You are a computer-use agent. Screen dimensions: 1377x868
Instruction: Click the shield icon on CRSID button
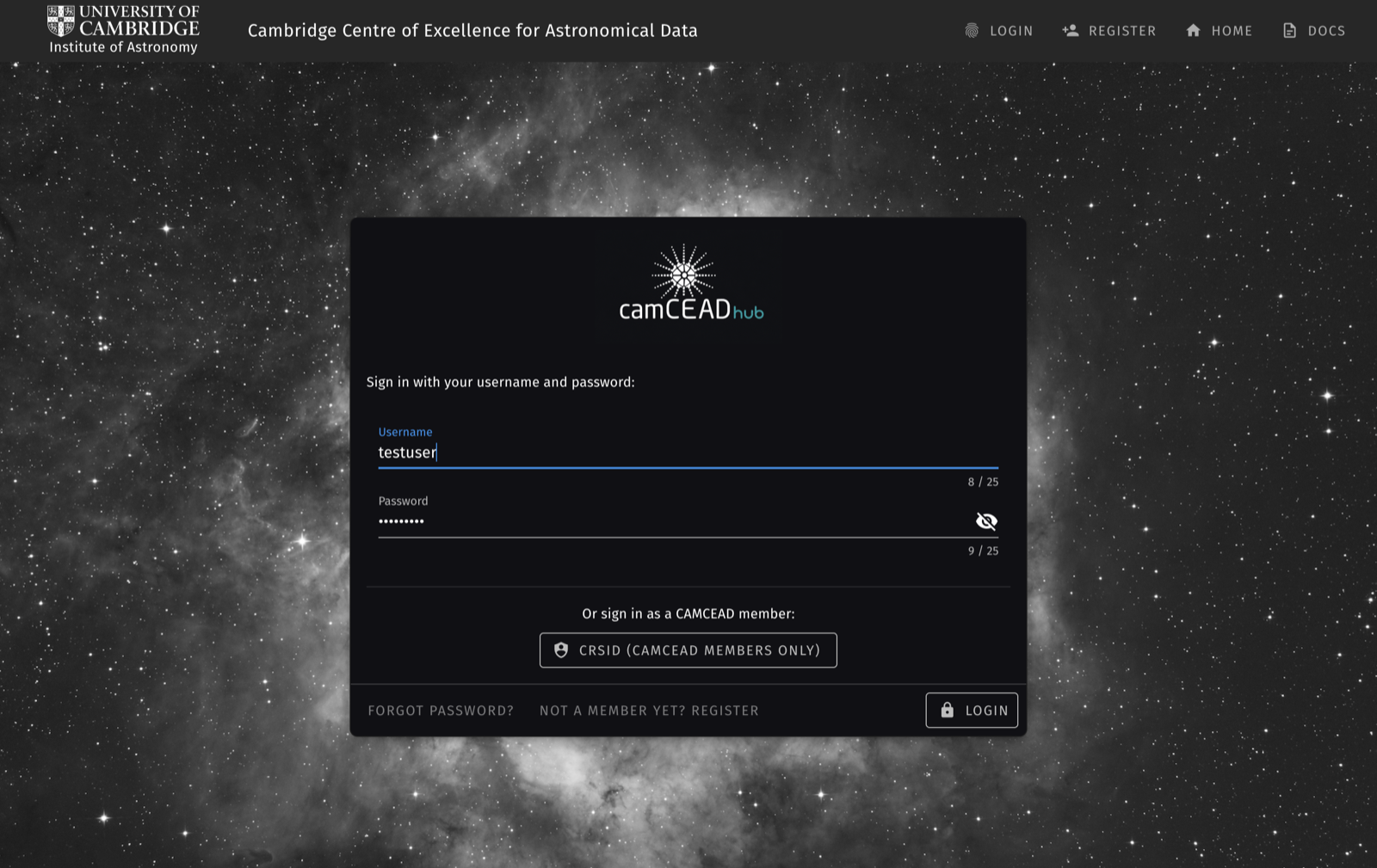[x=561, y=650]
